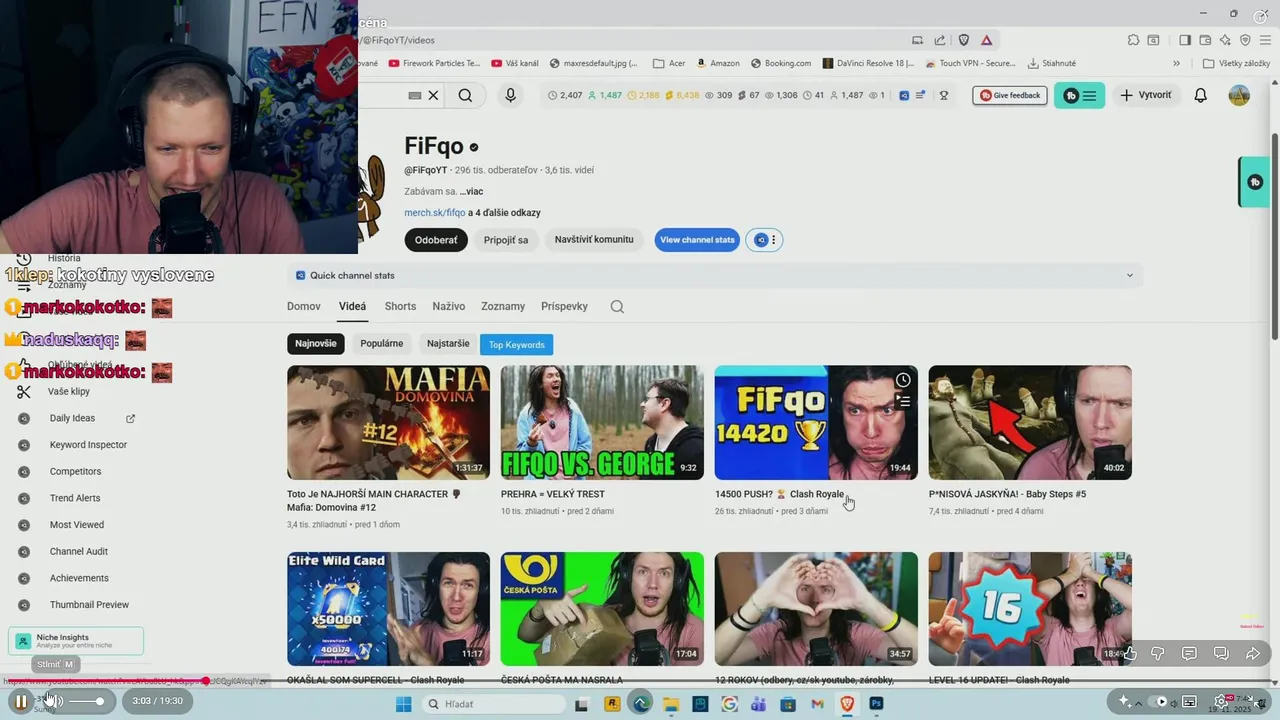Select the Najstaršie filter chip
1280x720 pixels.
coord(448,344)
